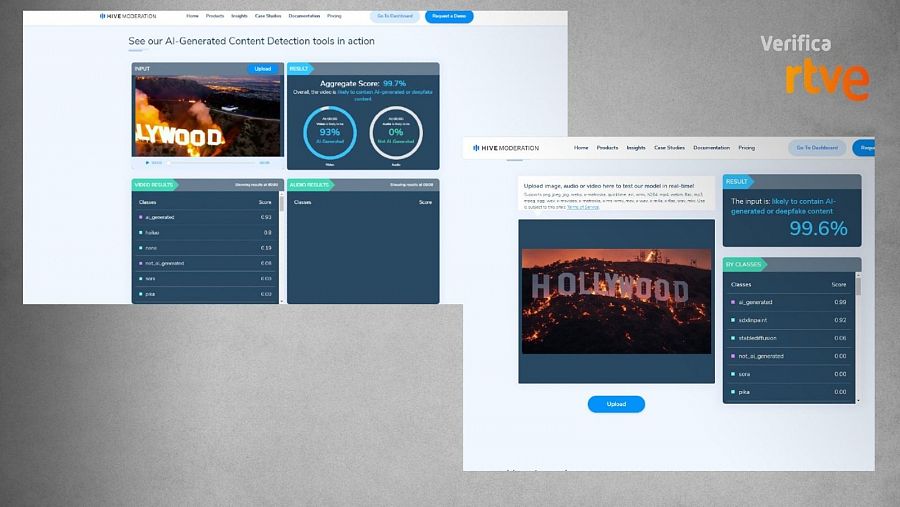Click the Hive Moderation logo above the video demo
Screen dimensions: 900x507
128,16
